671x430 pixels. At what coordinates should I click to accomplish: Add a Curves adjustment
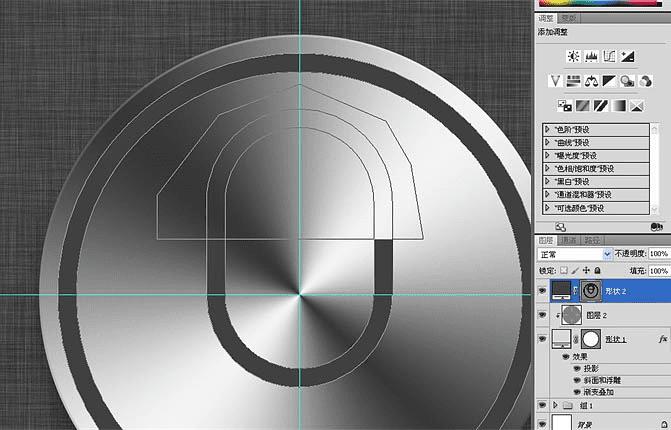609,56
